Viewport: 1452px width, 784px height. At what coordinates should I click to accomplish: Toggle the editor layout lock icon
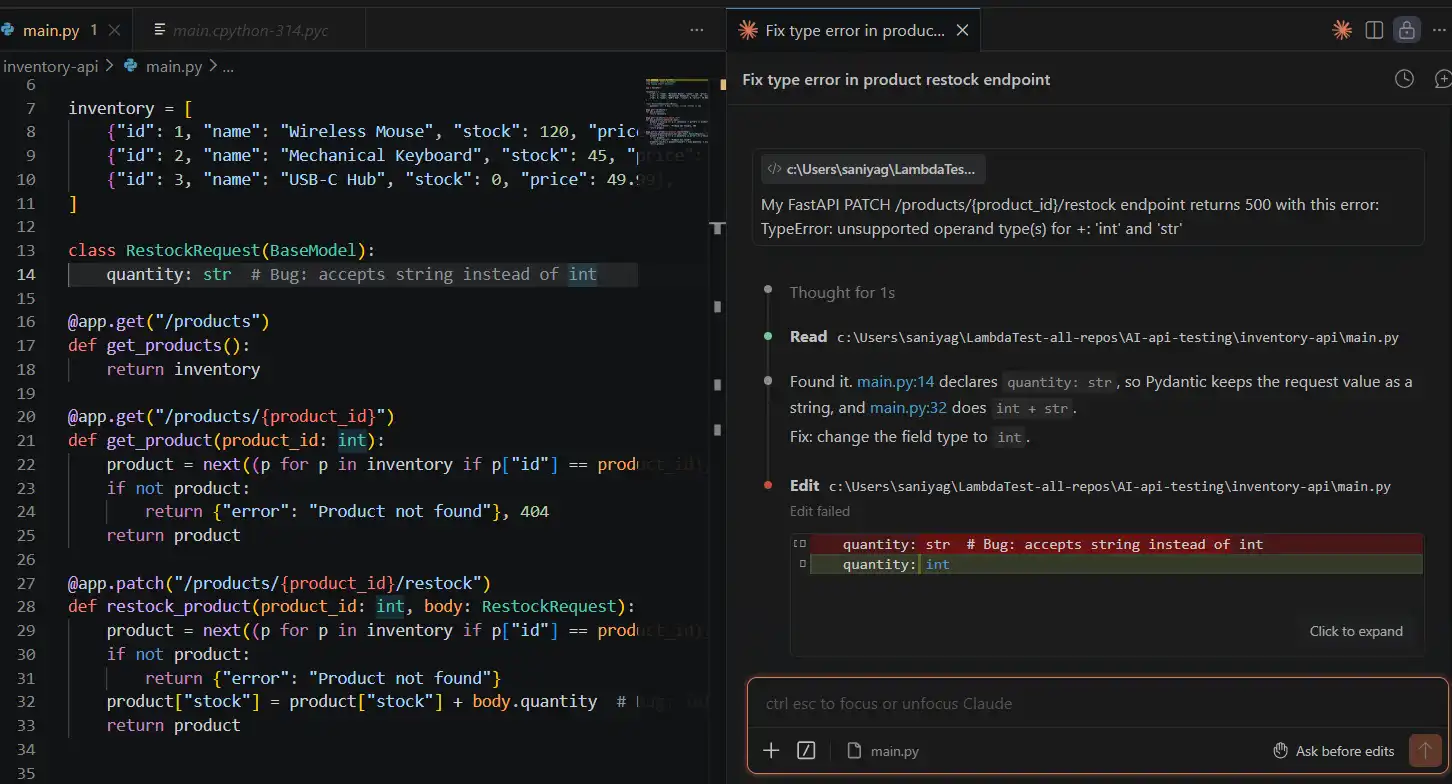coord(1407,29)
